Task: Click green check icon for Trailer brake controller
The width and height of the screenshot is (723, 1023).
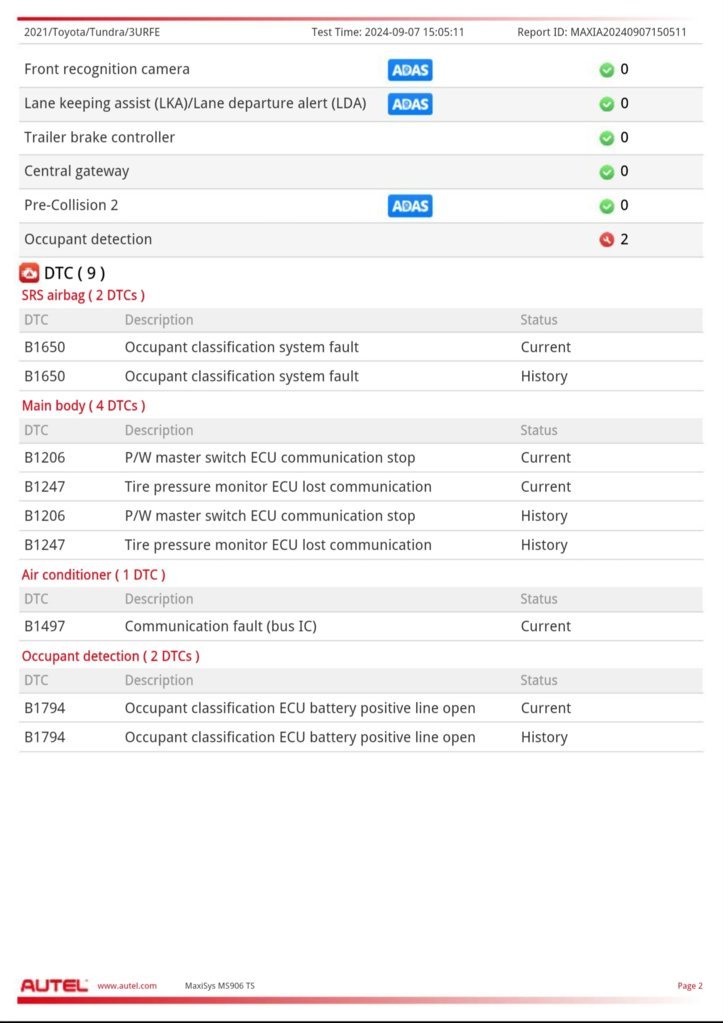Action: (607, 138)
